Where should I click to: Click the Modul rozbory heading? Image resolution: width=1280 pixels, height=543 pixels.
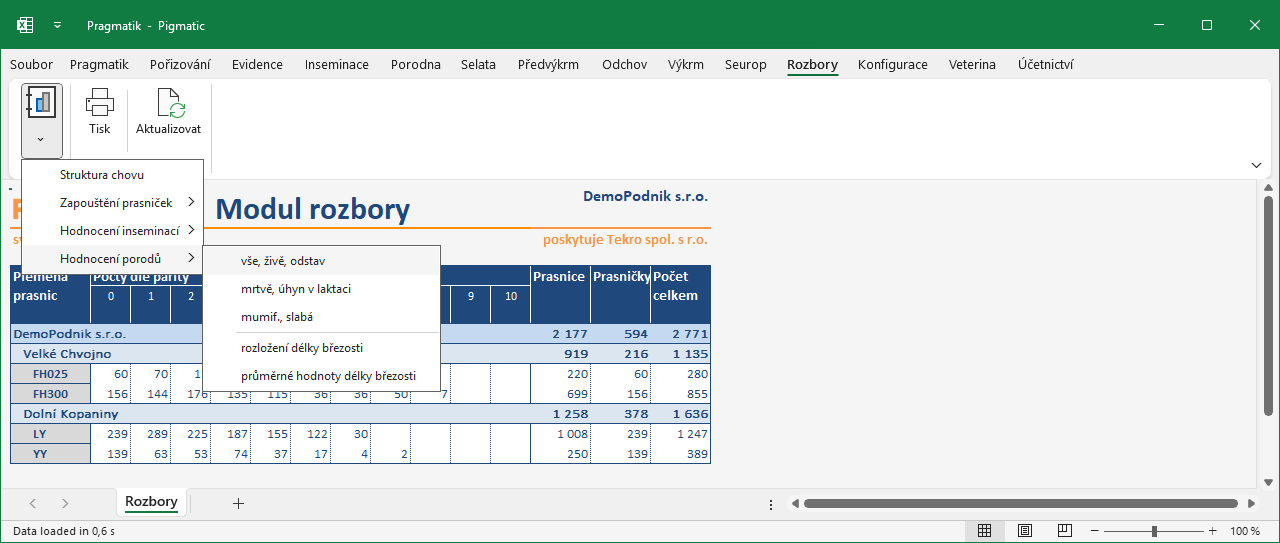[x=313, y=210]
